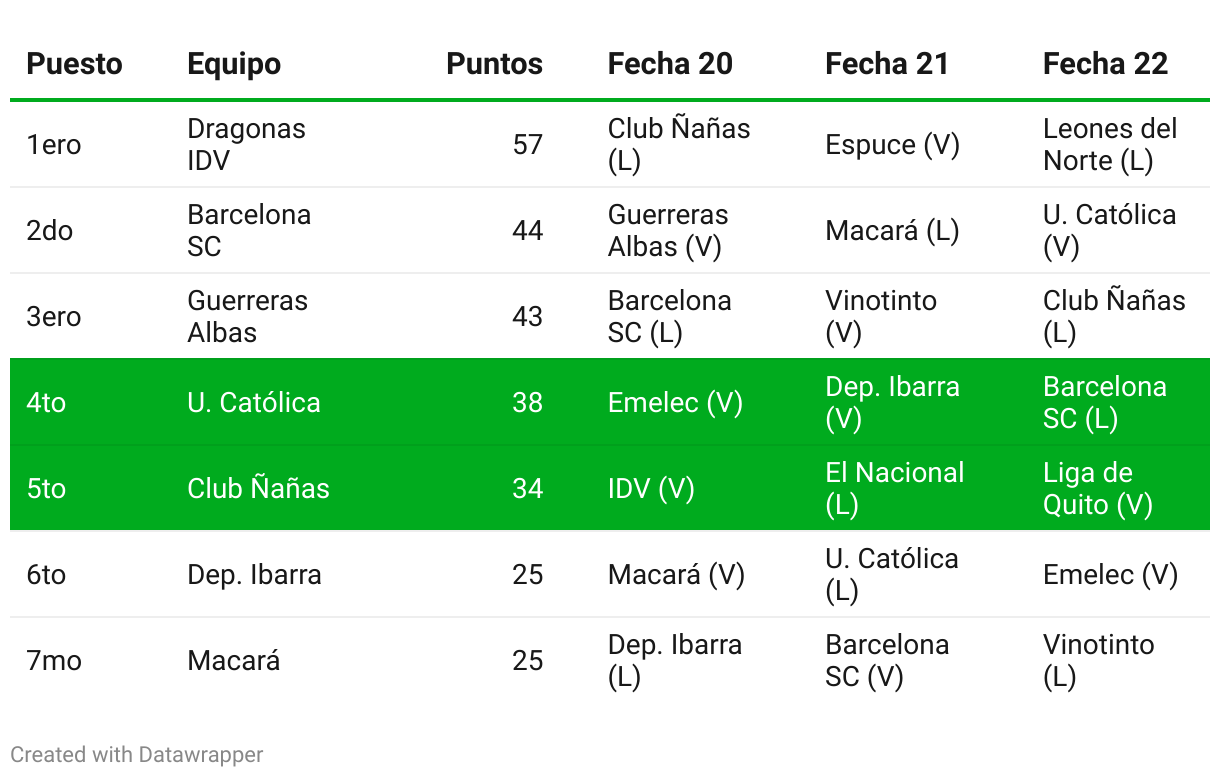The height and width of the screenshot is (778, 1220).
Task: Click the highlighted Club Ñañas team cell
Action: [x=258, y=489]
